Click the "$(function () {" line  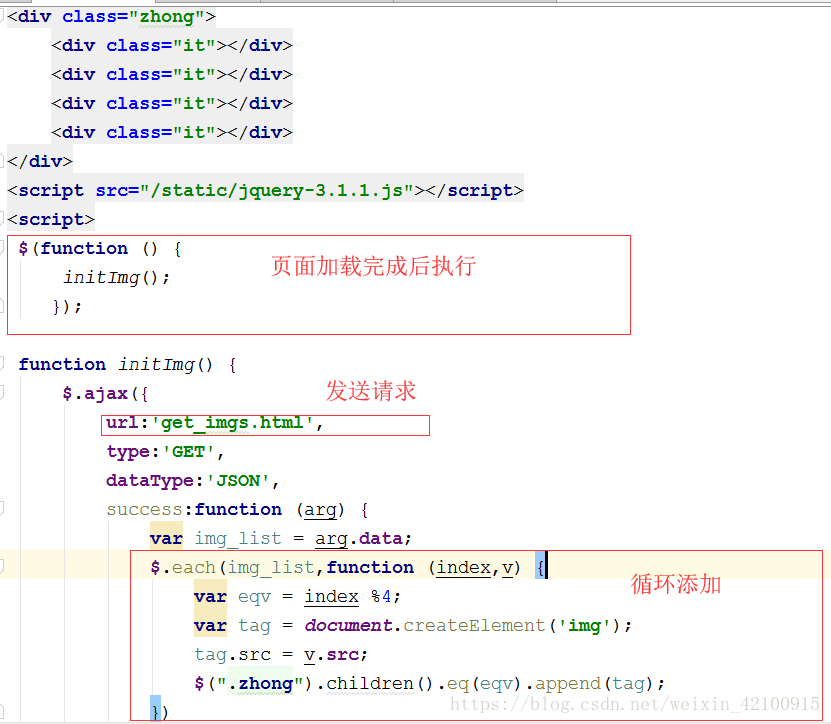(100, 249)
